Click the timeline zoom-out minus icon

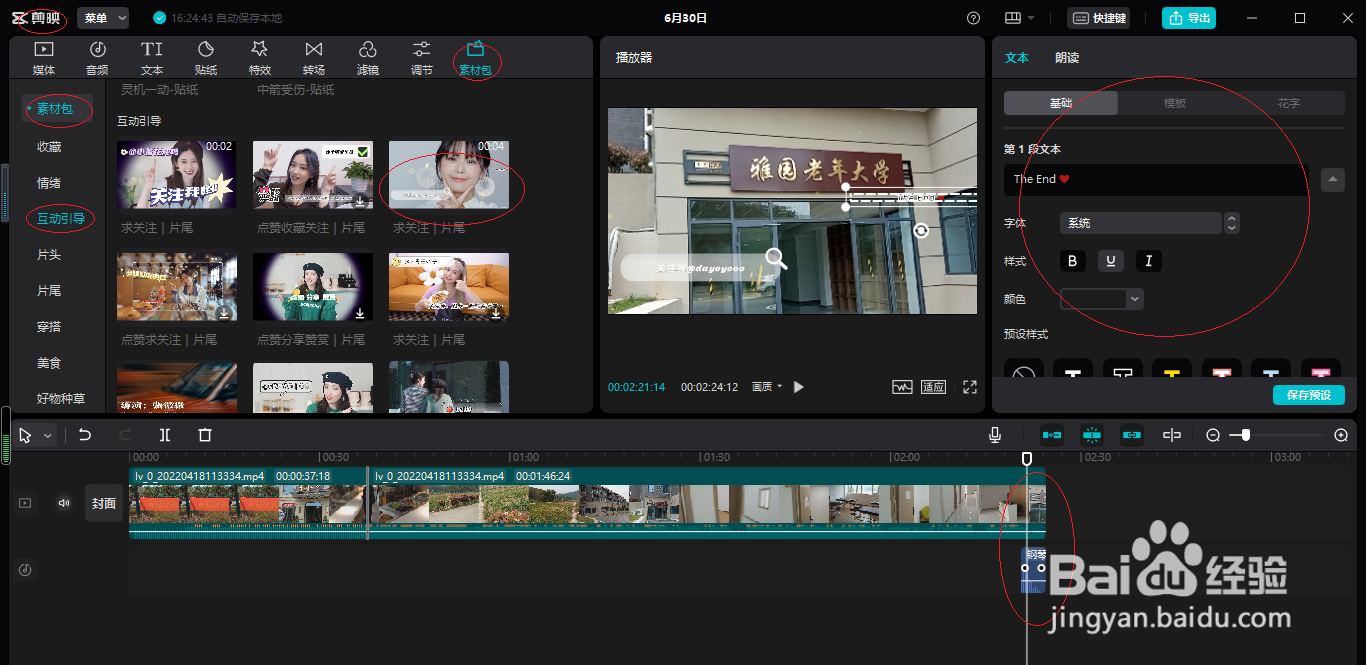tap(1213, 435)
